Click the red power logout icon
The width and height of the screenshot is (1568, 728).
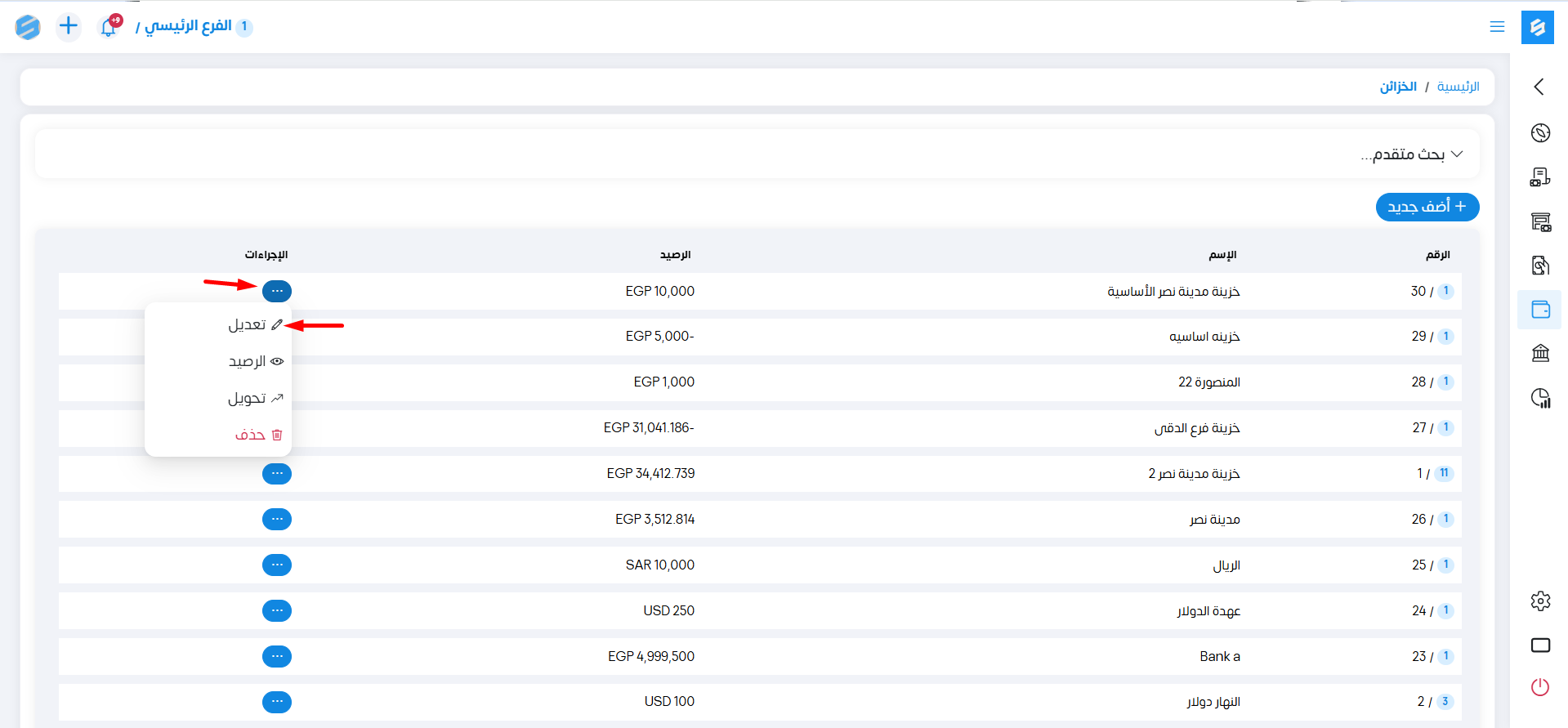pos(1540,687)
